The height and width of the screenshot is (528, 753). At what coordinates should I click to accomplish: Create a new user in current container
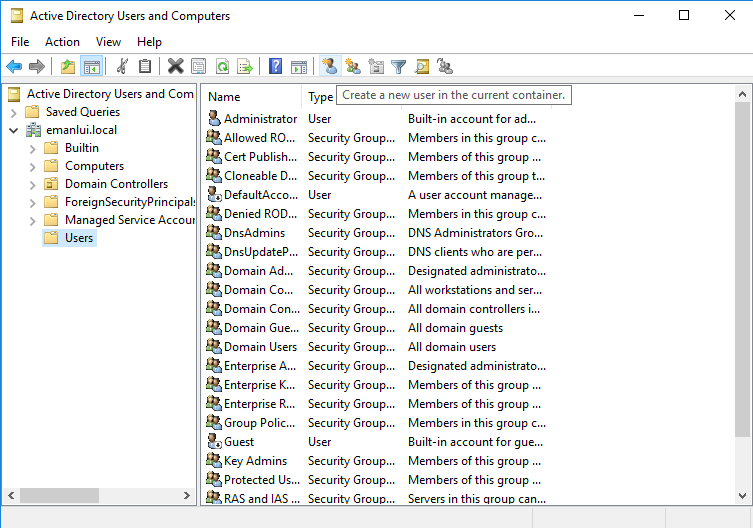329,67
